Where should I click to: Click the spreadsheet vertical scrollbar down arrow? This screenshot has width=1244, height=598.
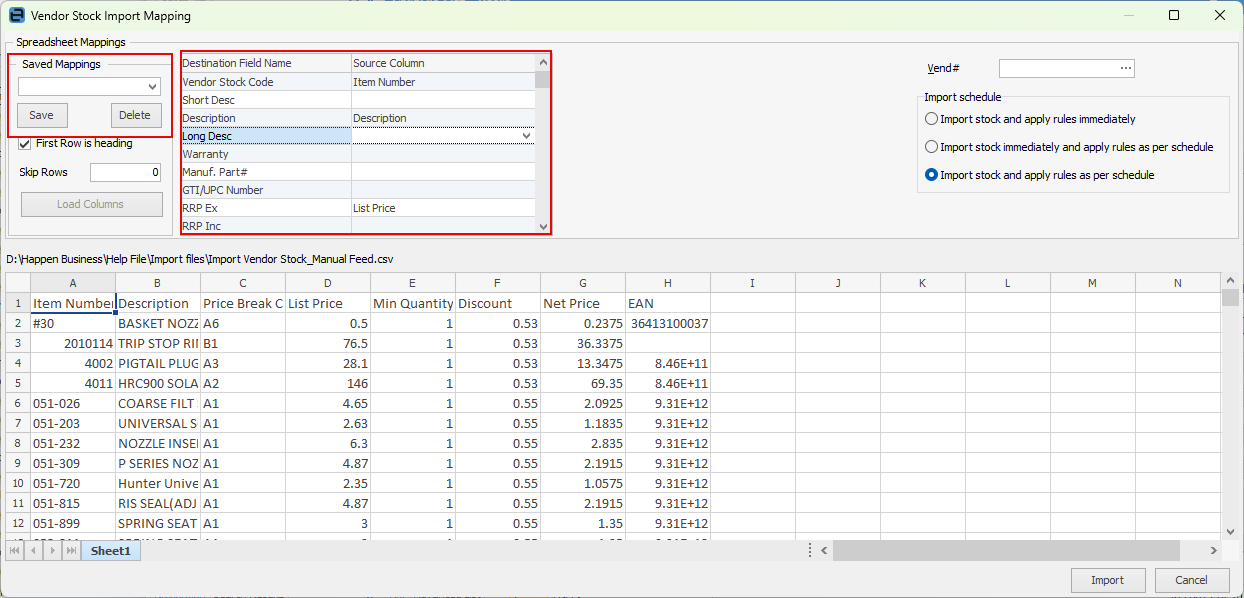pyautogui.click(x=1231, y=532)
